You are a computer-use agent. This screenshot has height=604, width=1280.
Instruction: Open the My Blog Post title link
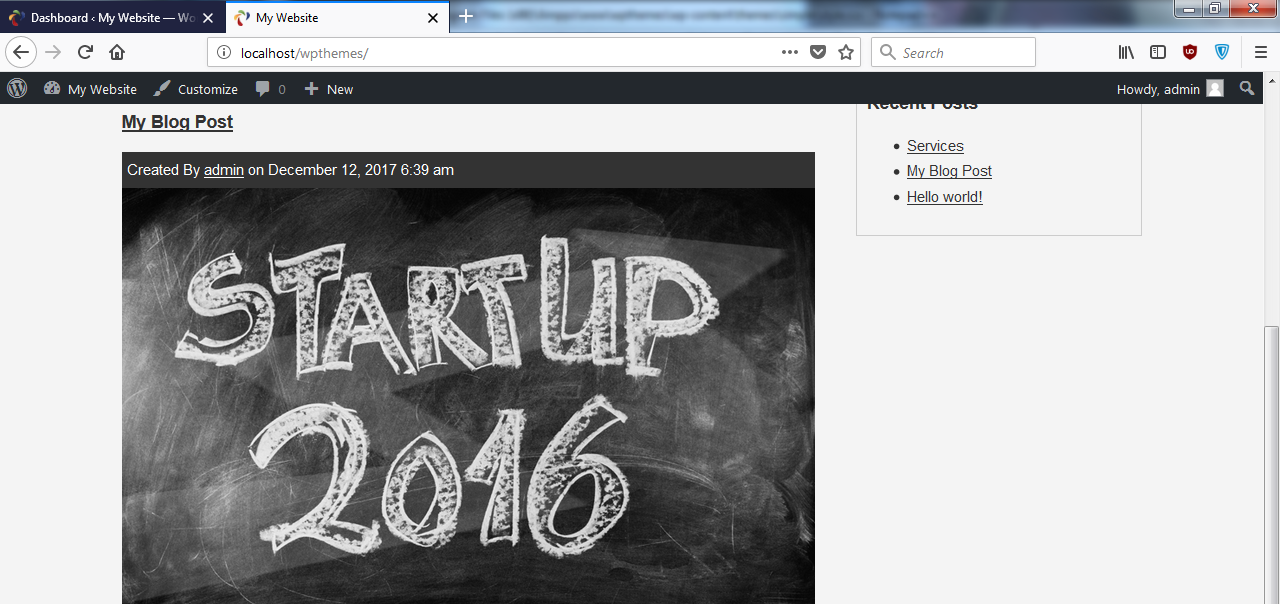[x=177, y=122]
